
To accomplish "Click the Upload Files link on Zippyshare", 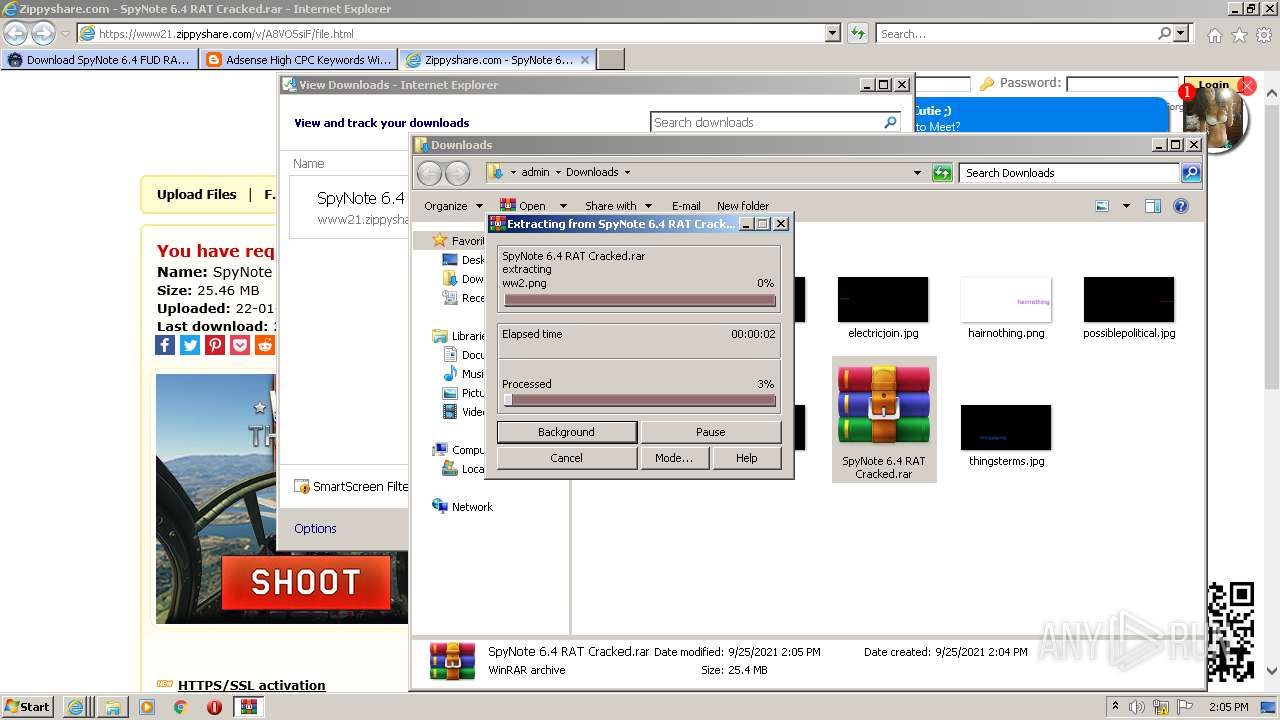I will (x=197, y=194).
